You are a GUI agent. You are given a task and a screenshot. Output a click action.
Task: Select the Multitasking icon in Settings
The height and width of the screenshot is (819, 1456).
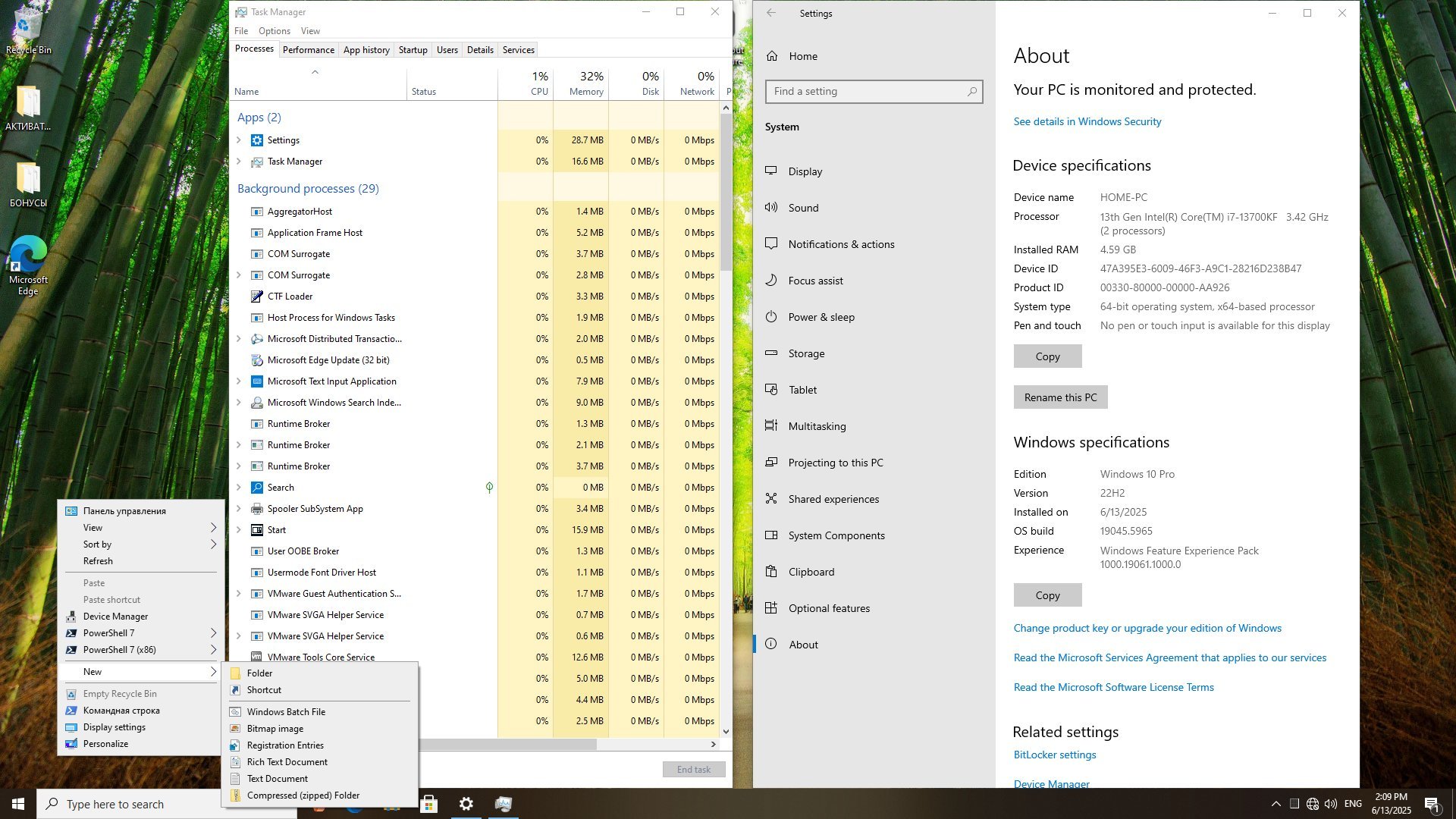pyautogui.click(x=771, y=425)
